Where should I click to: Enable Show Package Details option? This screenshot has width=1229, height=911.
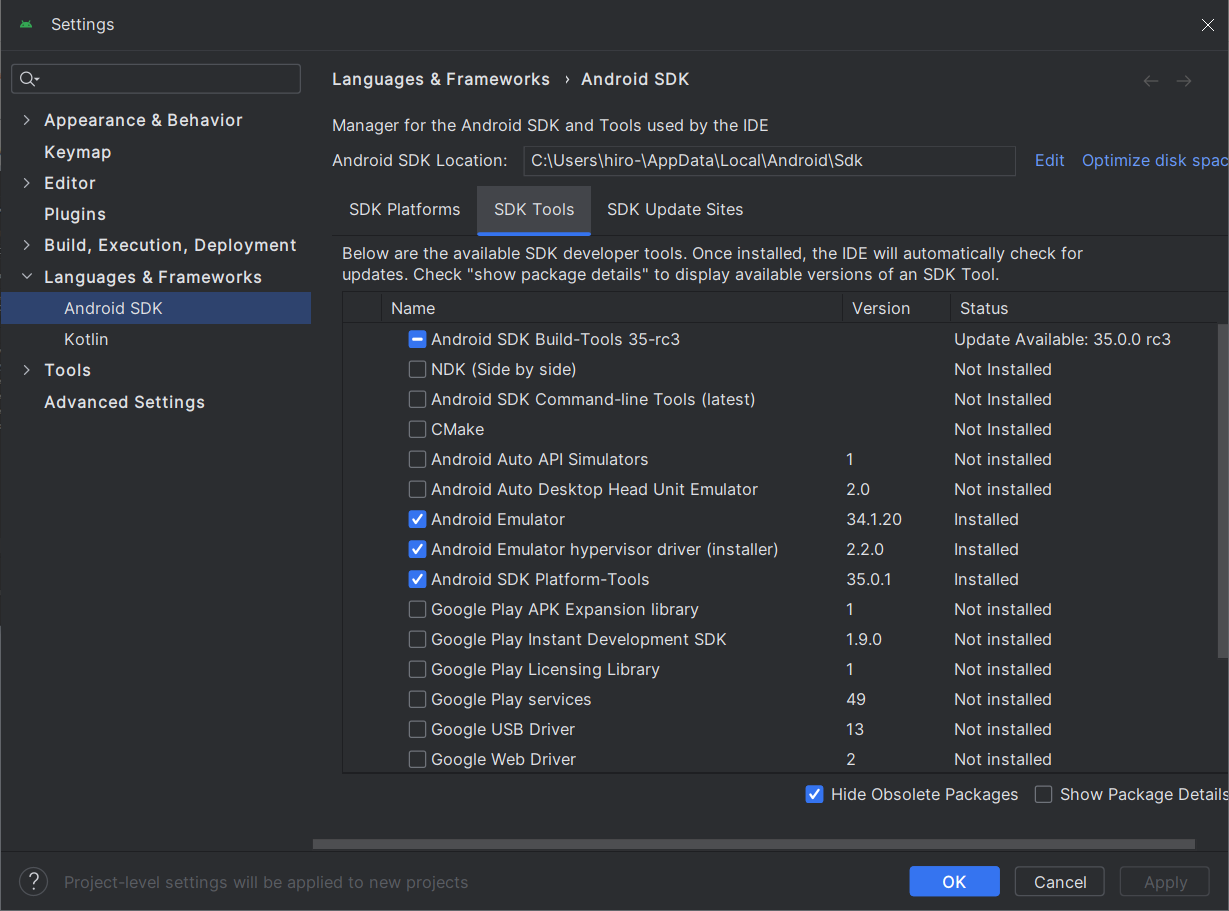[1044, 794]
